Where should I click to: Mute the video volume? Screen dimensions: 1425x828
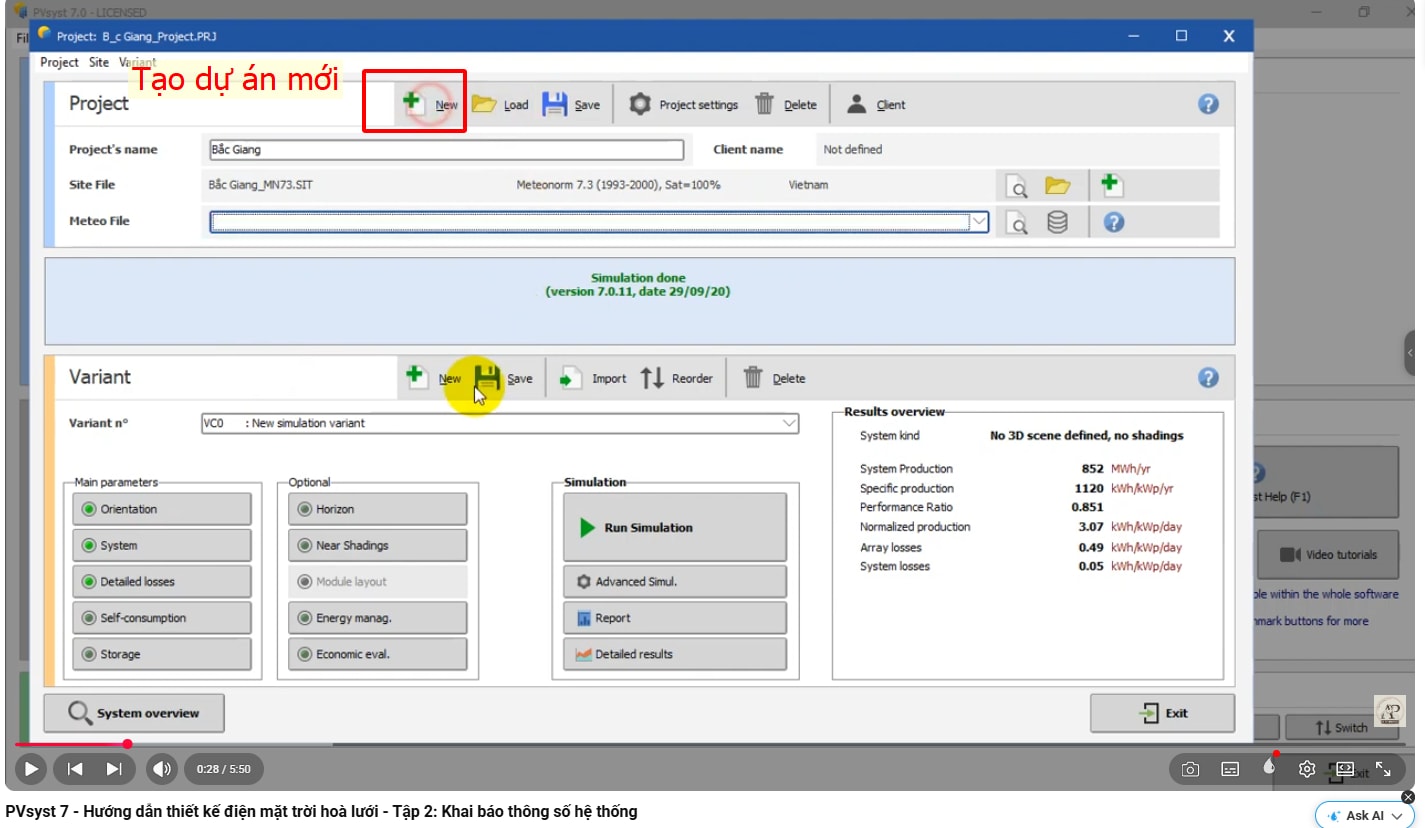(161, 769)
